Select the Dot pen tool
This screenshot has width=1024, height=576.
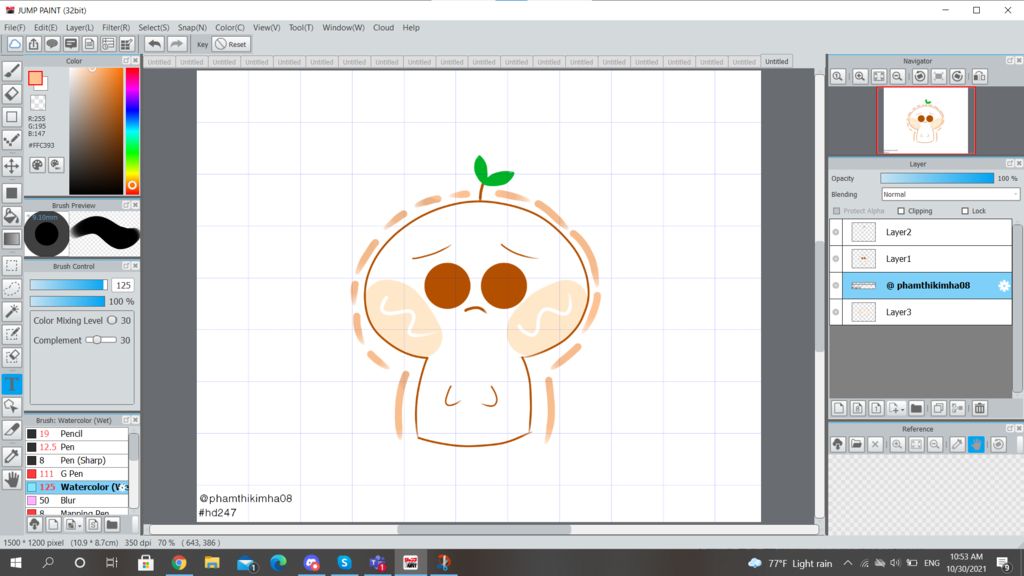[12, 140]
